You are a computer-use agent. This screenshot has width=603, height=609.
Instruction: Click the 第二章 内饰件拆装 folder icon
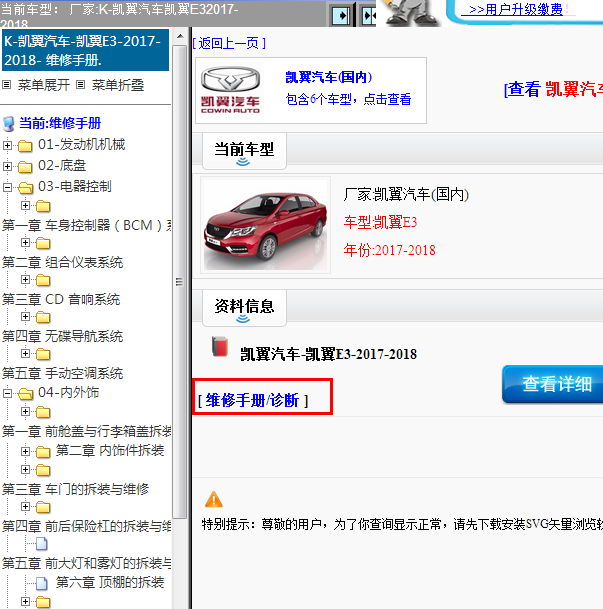pyautogui.click(x=43, y=452)
